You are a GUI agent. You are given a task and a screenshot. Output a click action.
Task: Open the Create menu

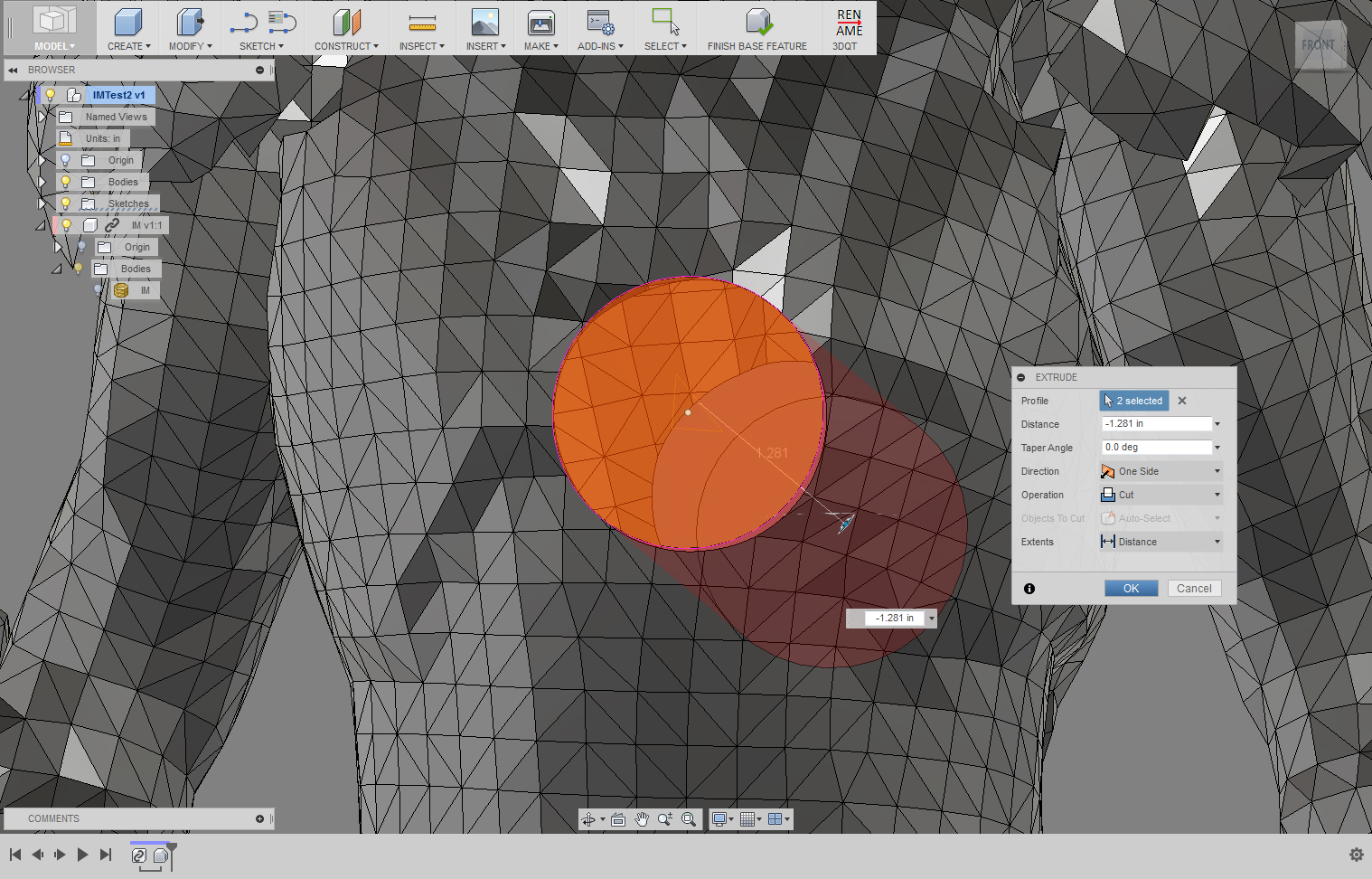[x=127, y=27]
